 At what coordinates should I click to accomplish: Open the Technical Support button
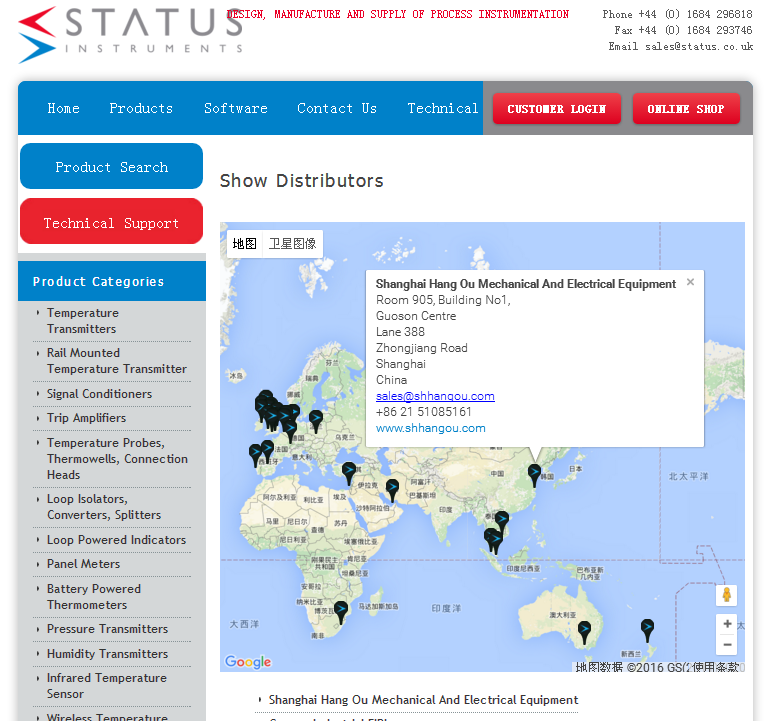pos(111,222)
